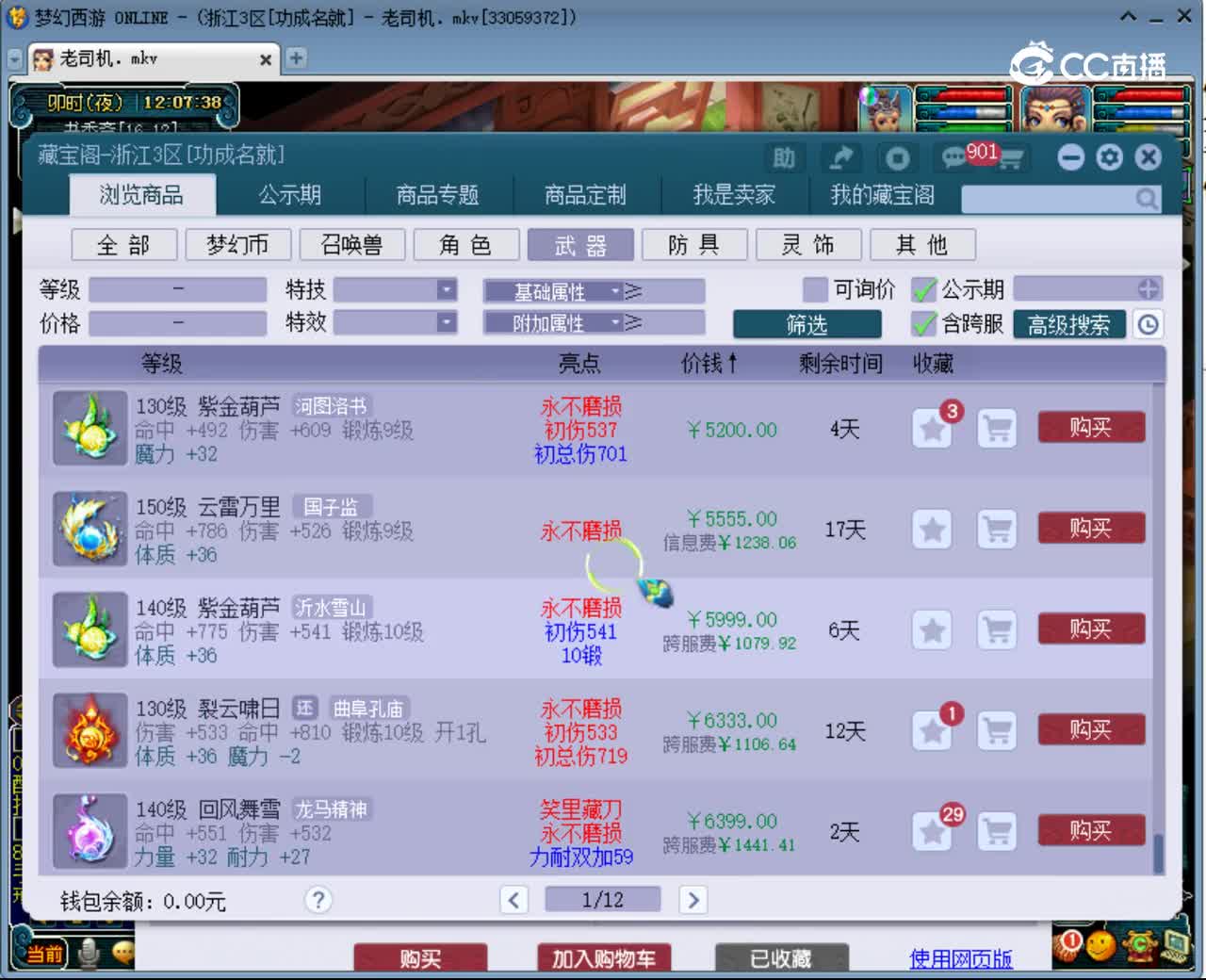Go to next results page
Viewport: 1206px width, 980px height.
pos(693,900)
